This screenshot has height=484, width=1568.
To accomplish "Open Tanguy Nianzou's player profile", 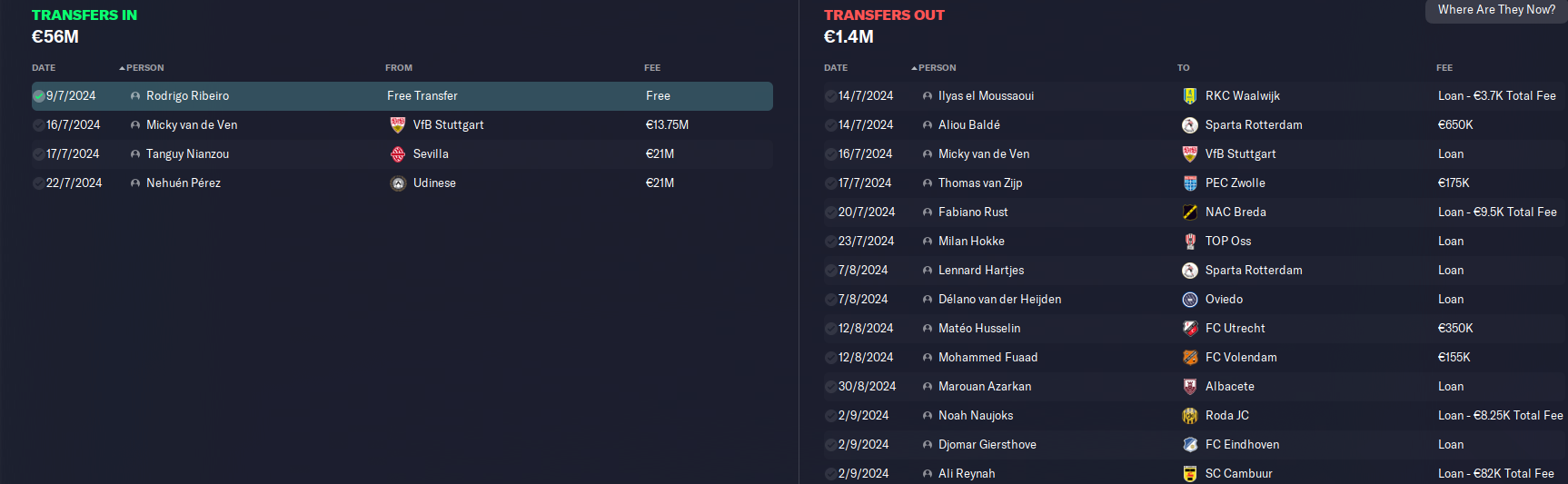I will [187, 153].
